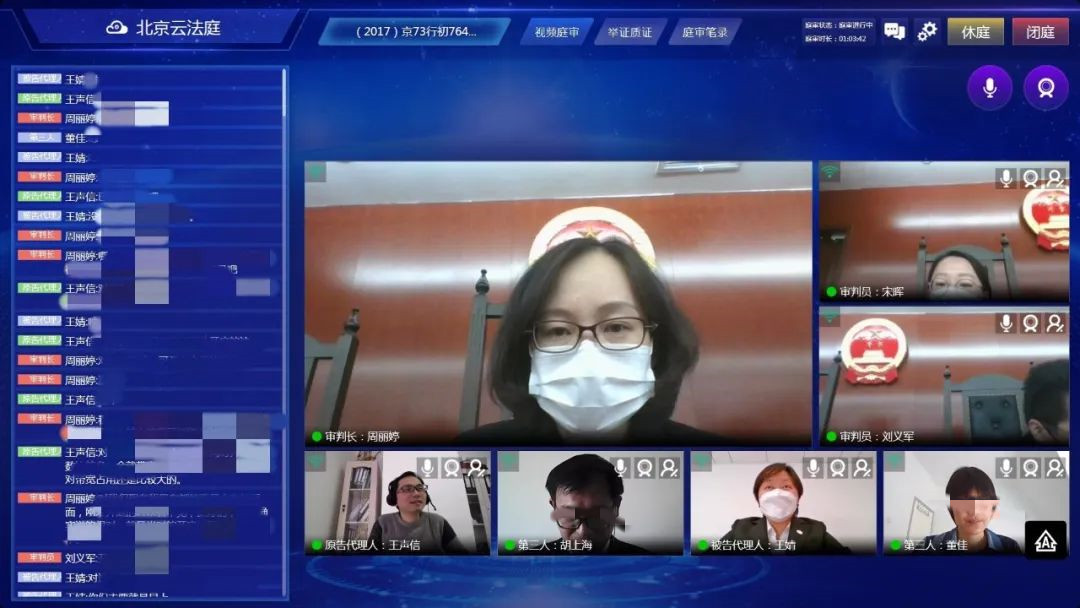Click user edit icon on 王声信 tile
1080x608 pixels.
tap(477, 468)
